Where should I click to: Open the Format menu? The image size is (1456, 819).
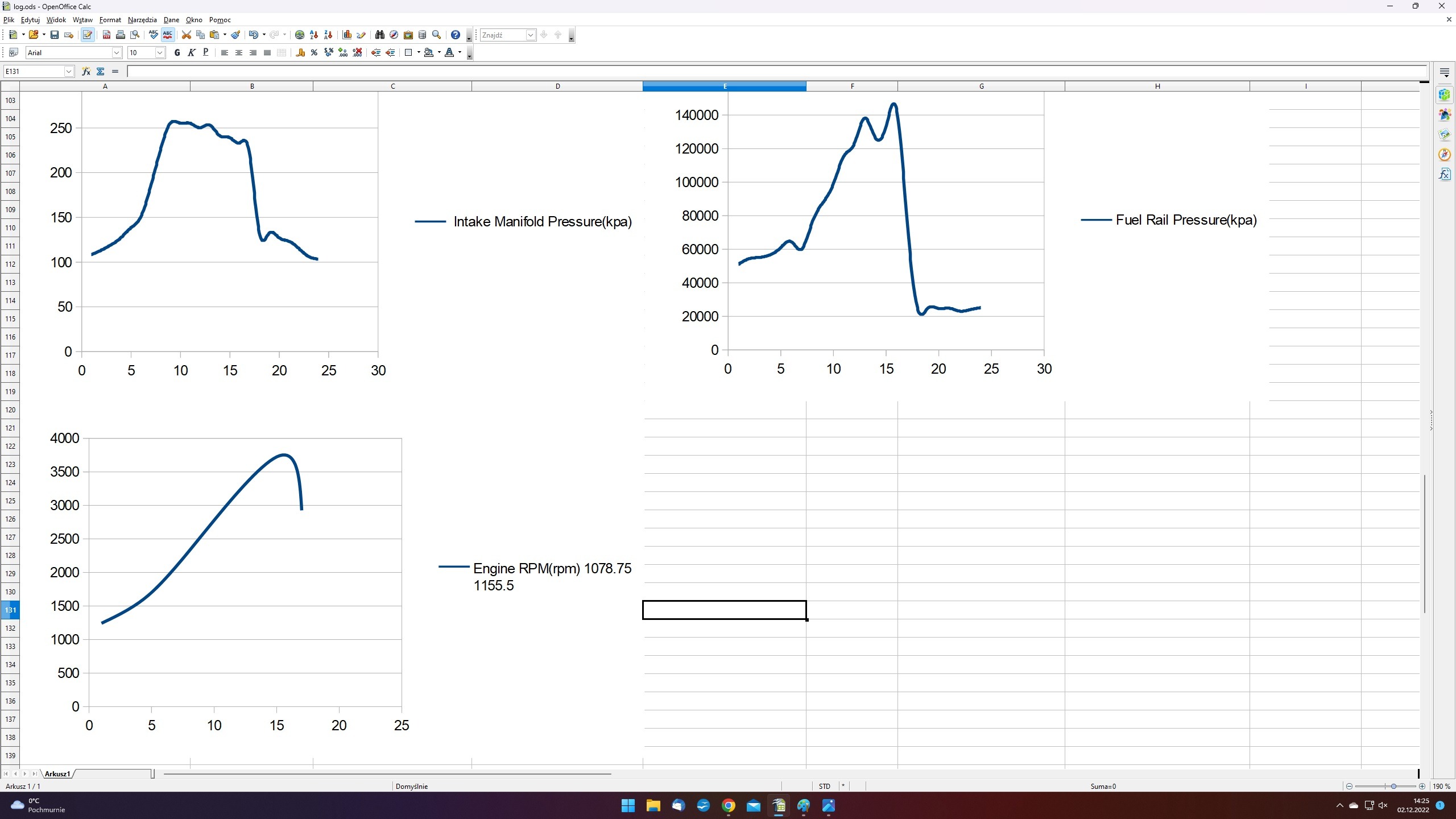point(110,20)
